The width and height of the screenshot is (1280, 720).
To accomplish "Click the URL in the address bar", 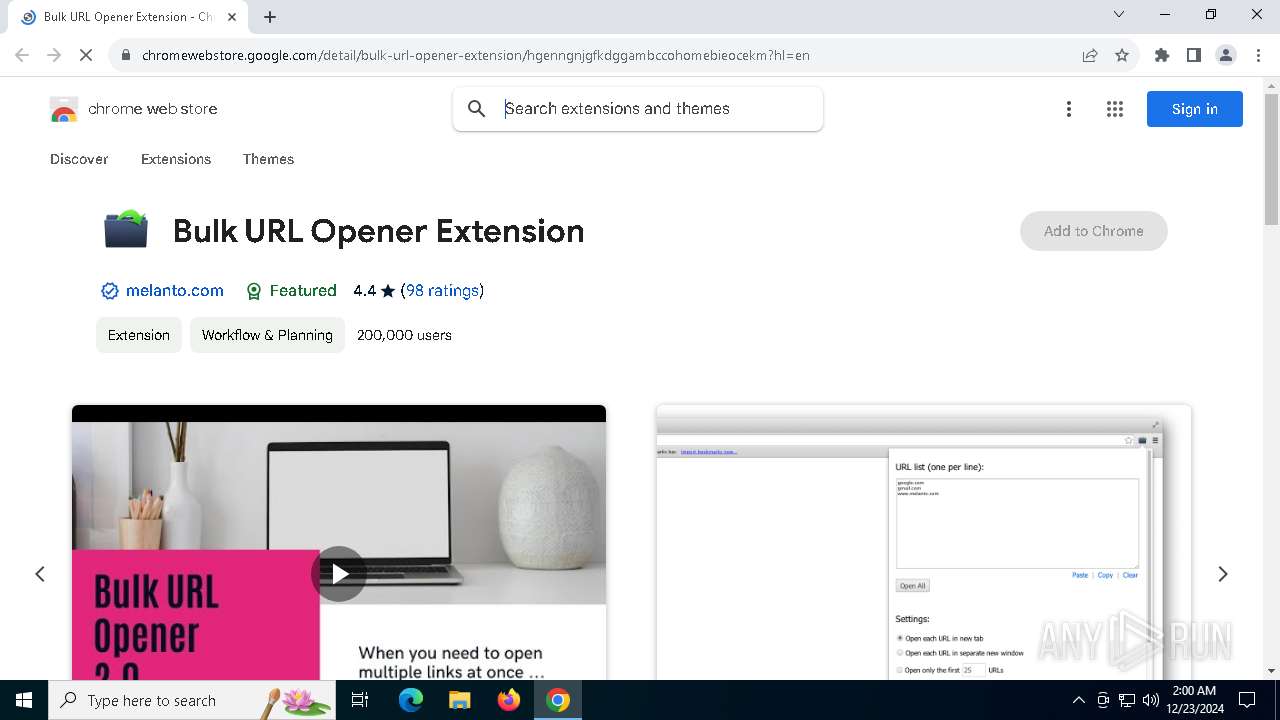I will tap(476, 55).
